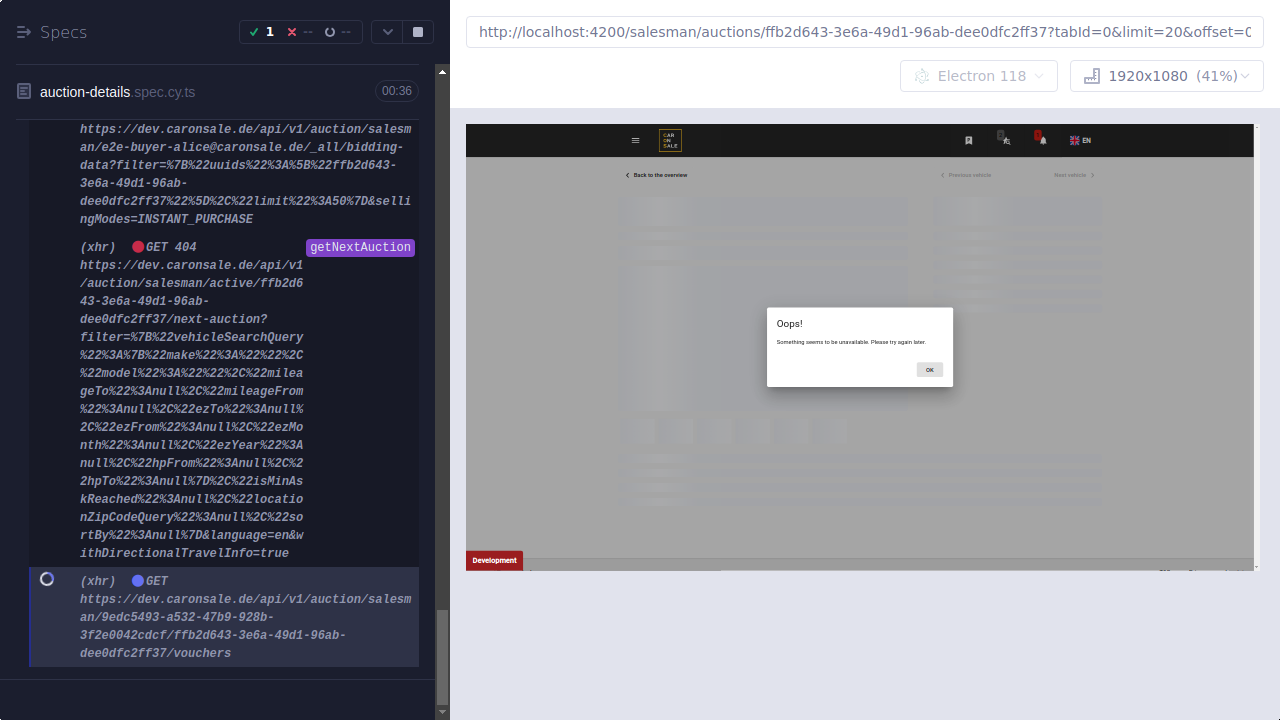Collapse the spec runner panel with the chevron
1280x720 pixels.
[387, 31]
